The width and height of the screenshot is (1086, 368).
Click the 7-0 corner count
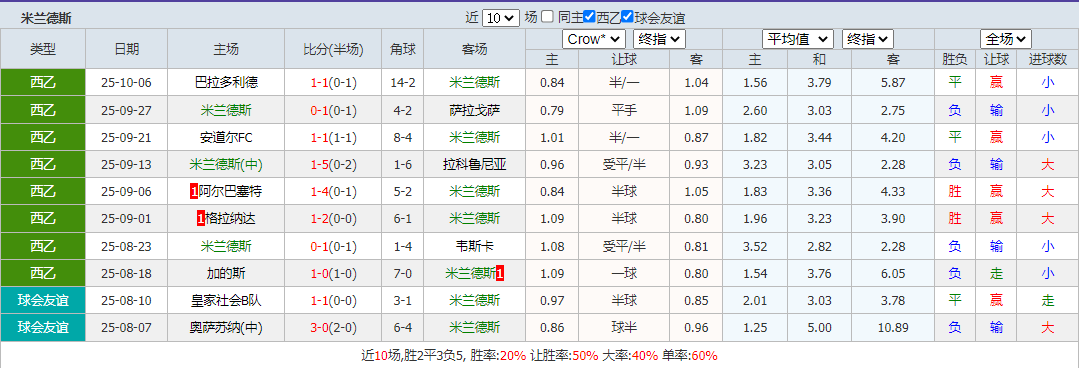tap(403, 274)
